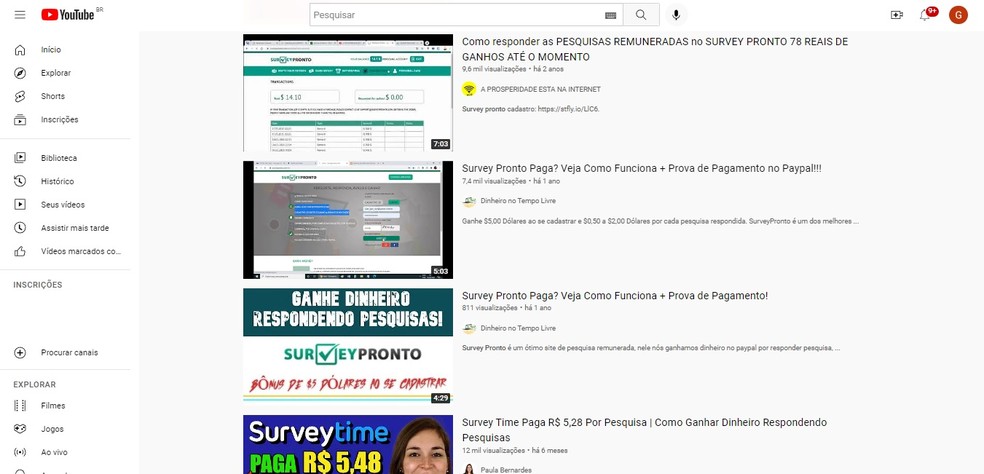The width and height of the screenshot is (984, 474).
Task: Play the Ganhe Dinheiro Respondendo Pesquisas thumbnail
Action: 348,347
